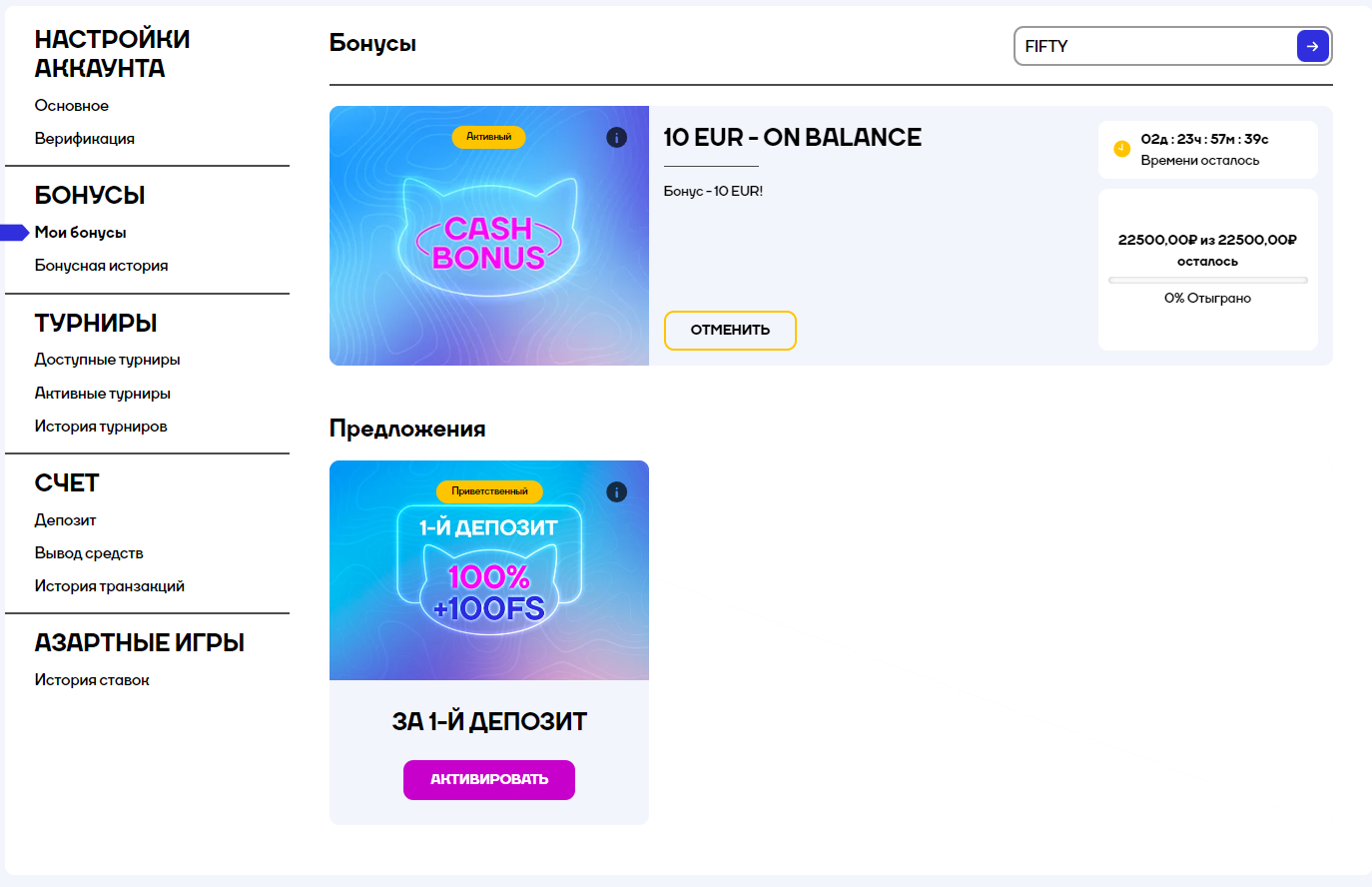This screenshot has height=887, width=1372.
Task: Click the Cash Bonus cat image
Action: click(489, 236)
